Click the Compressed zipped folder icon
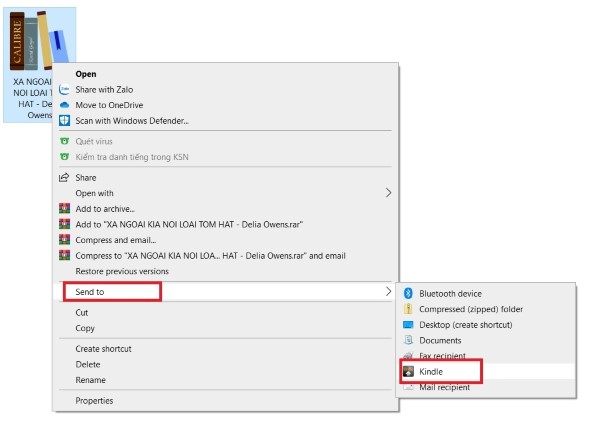Image resolution: width=600 pixels, height=441 pixels. (x=407, y=309)
